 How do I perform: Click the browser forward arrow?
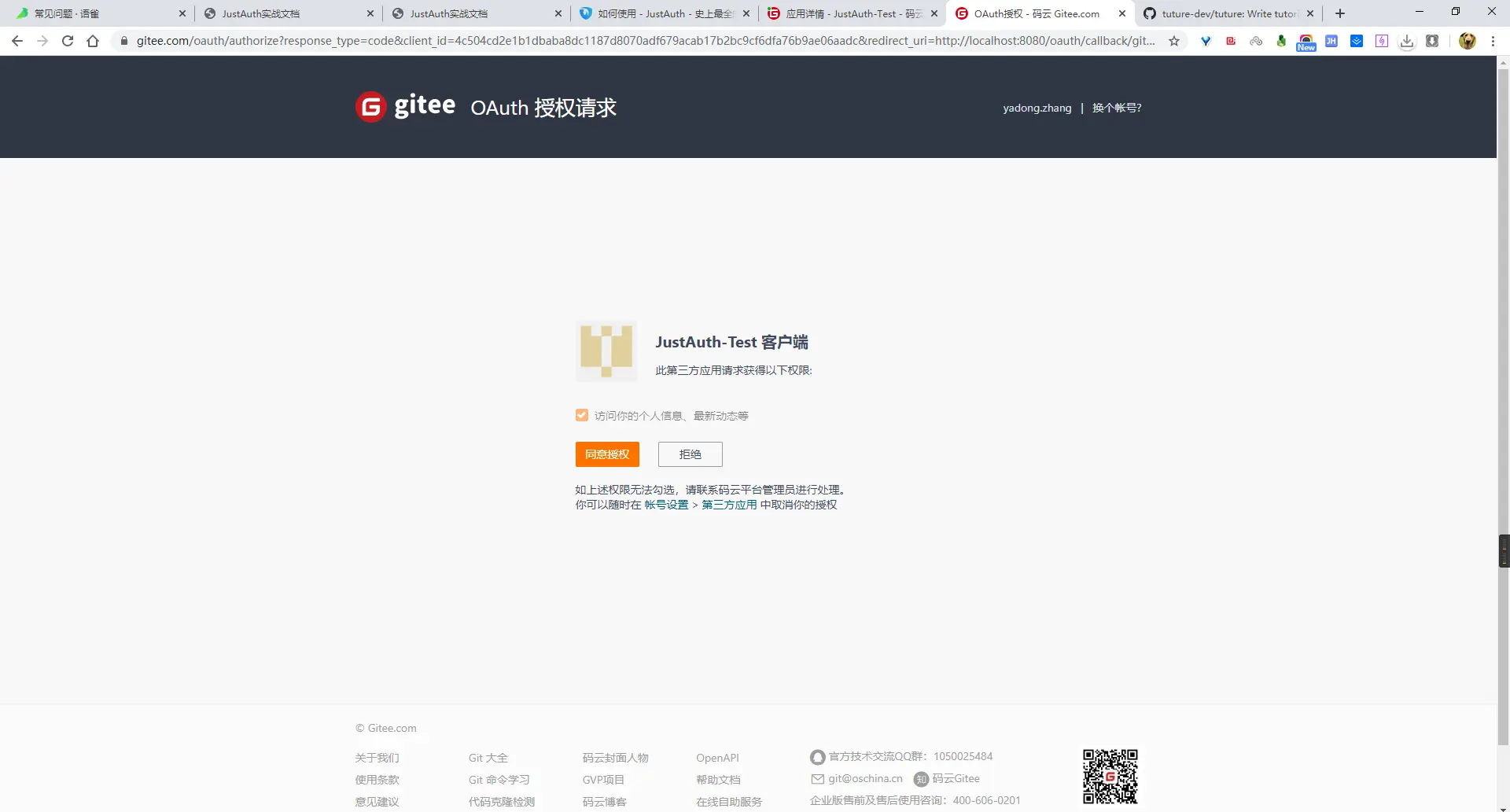coord(42,41)
